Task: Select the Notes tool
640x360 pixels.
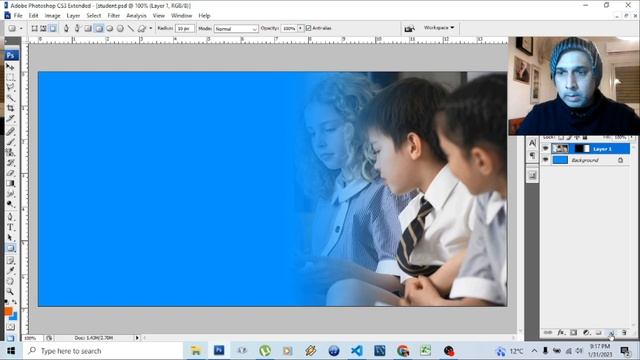Action: [x=10, y=260]
